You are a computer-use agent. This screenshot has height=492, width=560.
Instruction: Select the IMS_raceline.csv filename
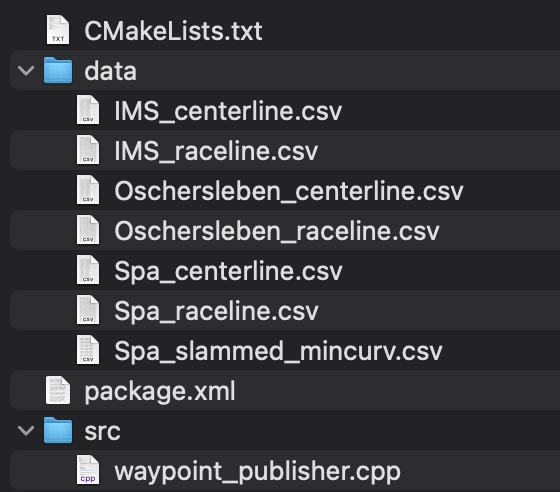pos(216,151)
